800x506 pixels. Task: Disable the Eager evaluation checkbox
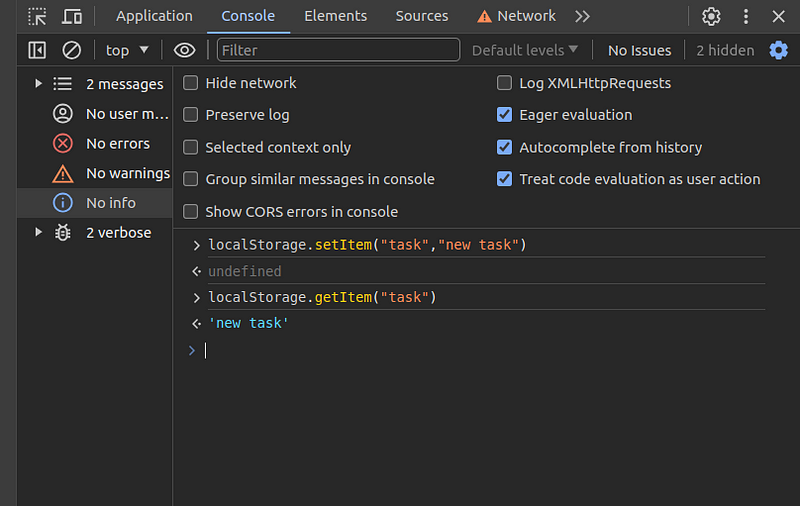[x=505, y=115]
